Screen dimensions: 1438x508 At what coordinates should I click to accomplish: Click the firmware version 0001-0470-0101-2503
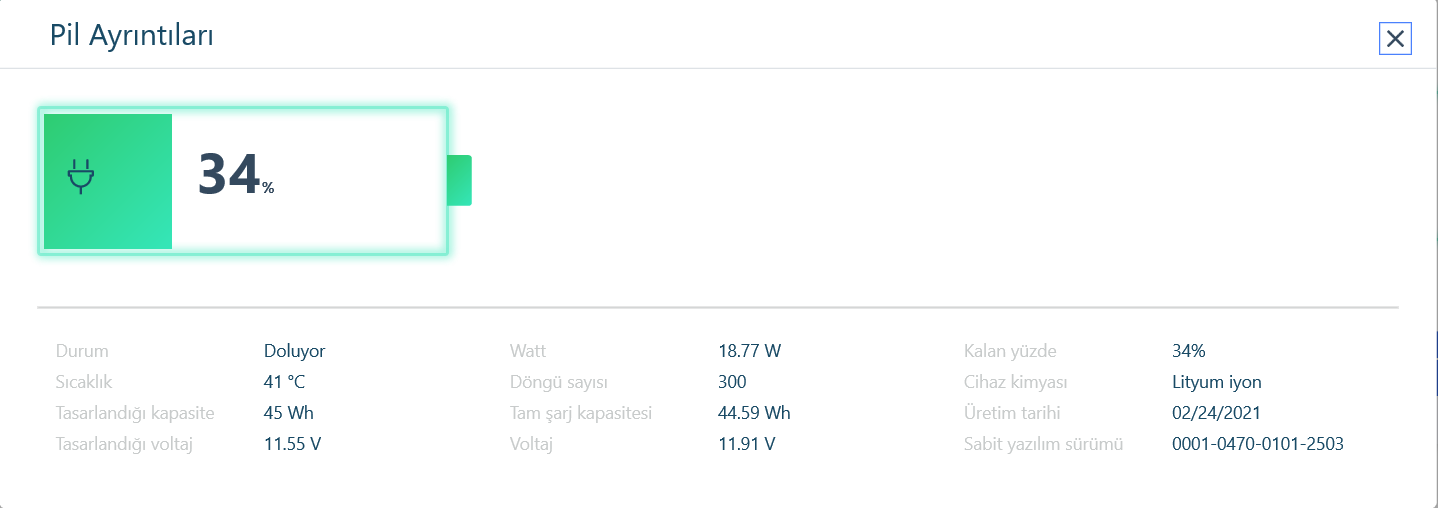pyautogui.click(x=1258, y=444)
